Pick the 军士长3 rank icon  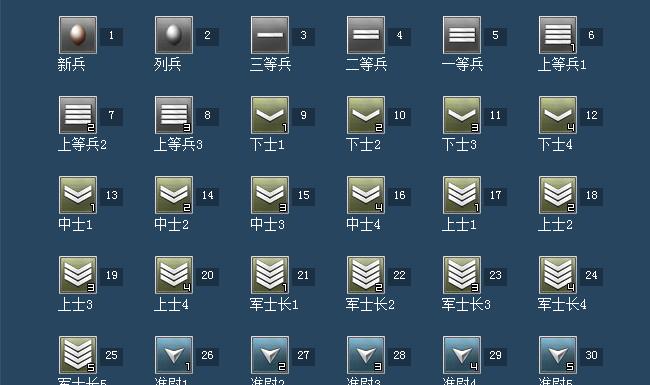(x=462, y=275)
